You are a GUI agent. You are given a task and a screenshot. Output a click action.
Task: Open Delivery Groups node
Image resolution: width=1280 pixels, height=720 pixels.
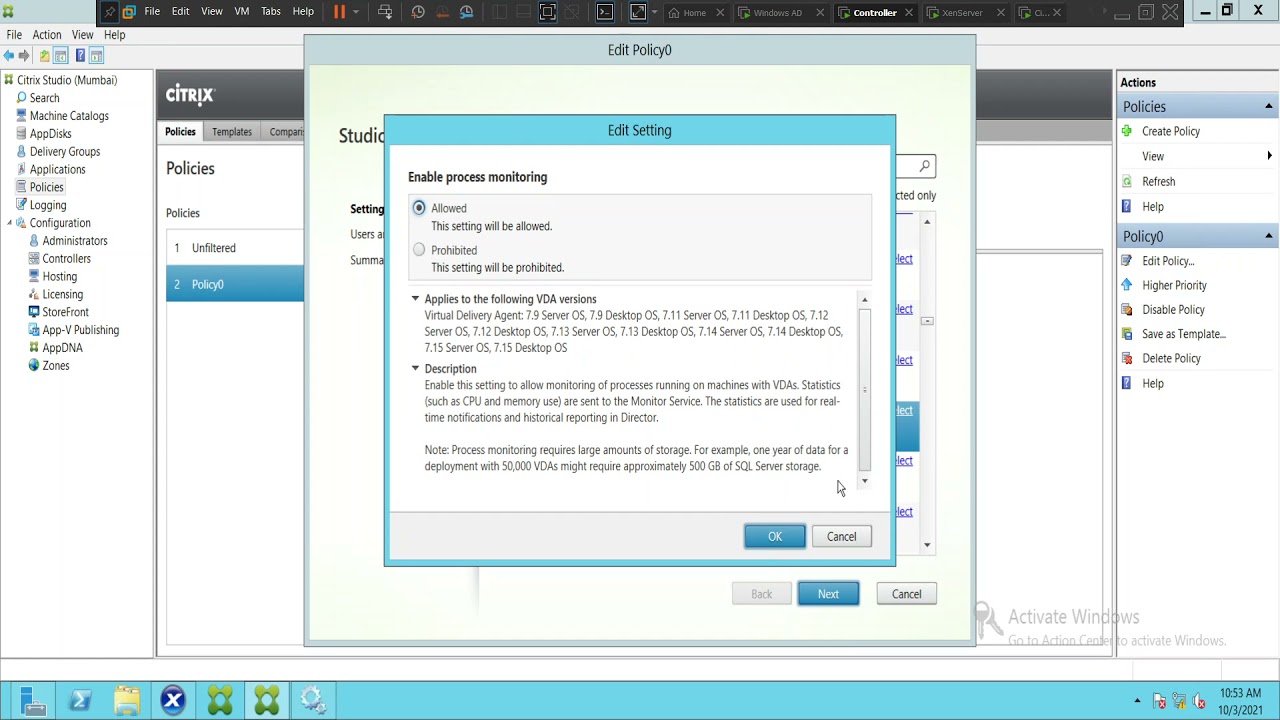tap(65, 152)
